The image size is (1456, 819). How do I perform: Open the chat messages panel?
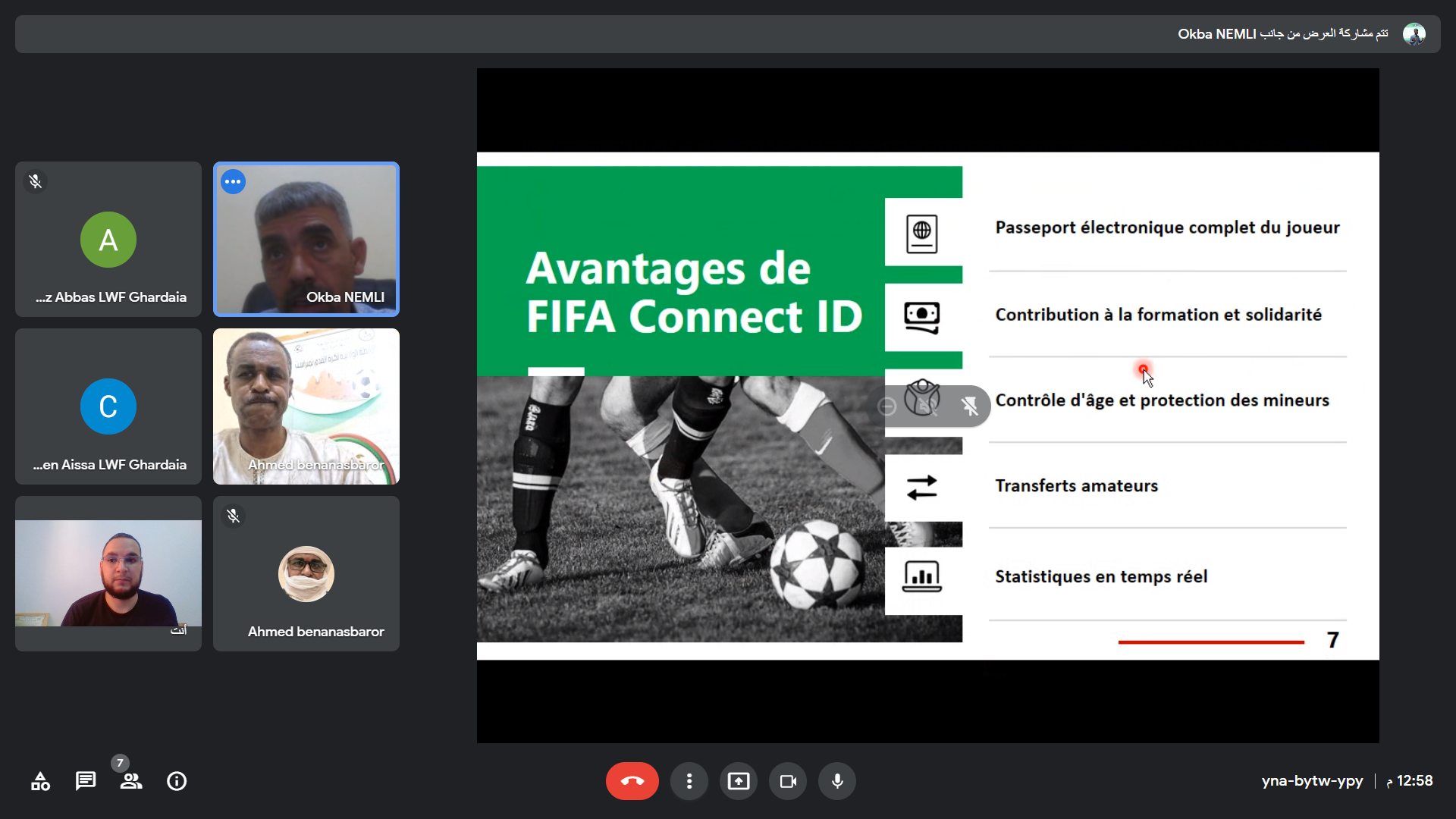point(86,781)
